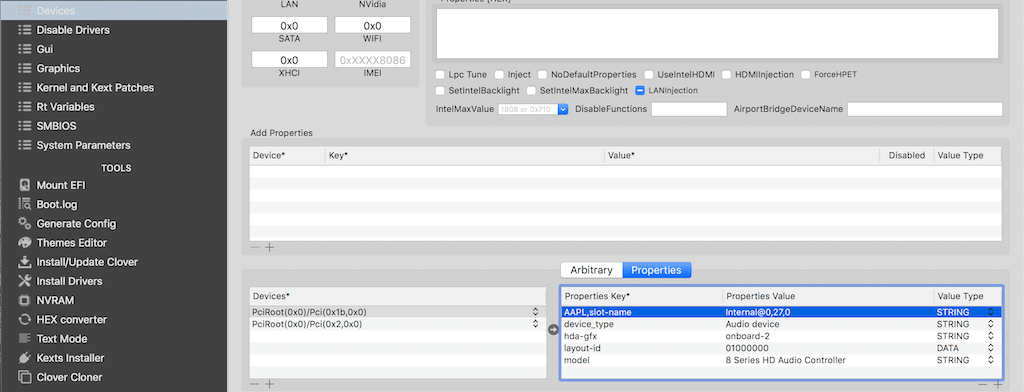
Task: Open stepper for PciRoot(0x0)/Pci(0x1b,0x0) device
Action: [x=536, y=312]
